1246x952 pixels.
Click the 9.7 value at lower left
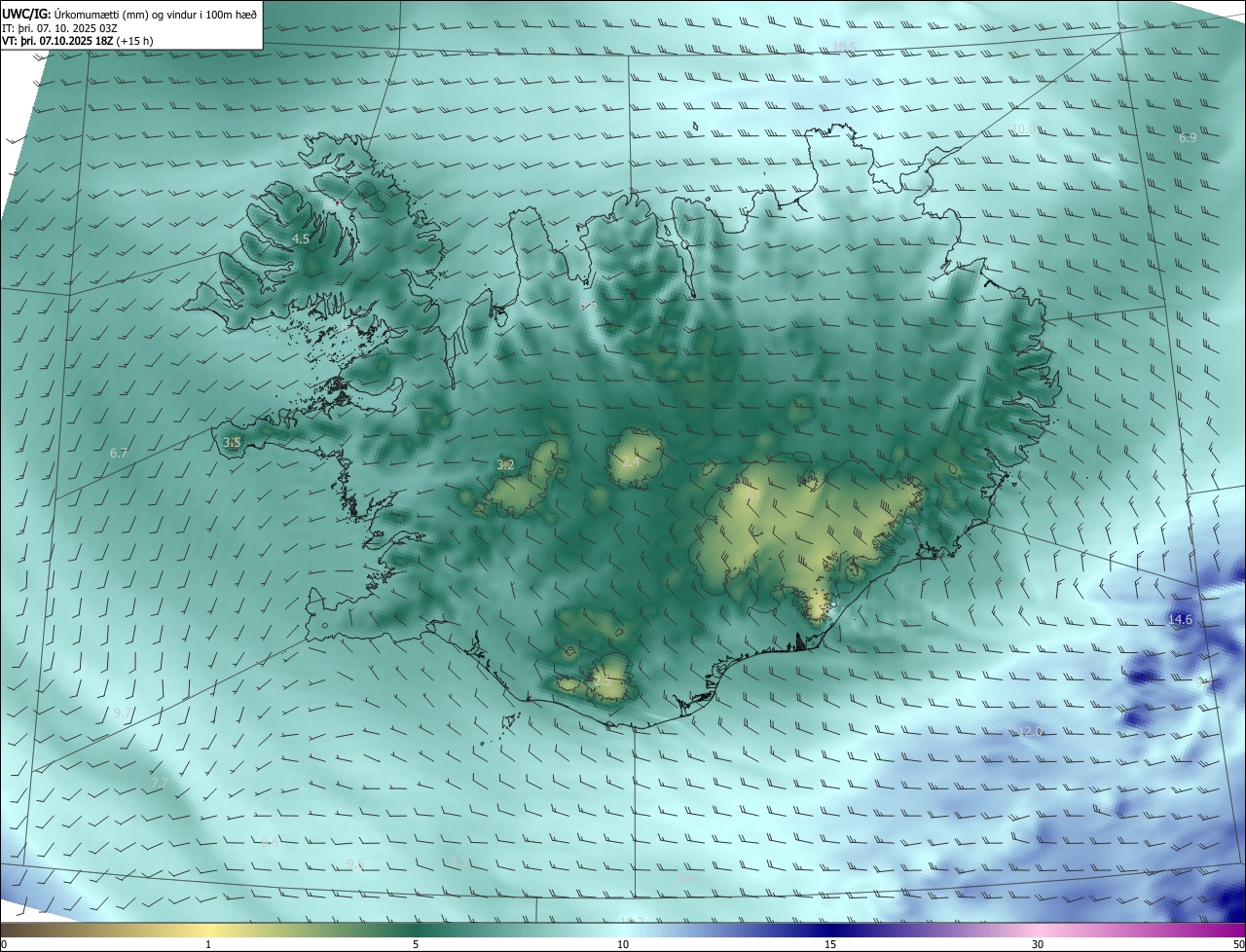pyautogui.click(x=122, y=713)
